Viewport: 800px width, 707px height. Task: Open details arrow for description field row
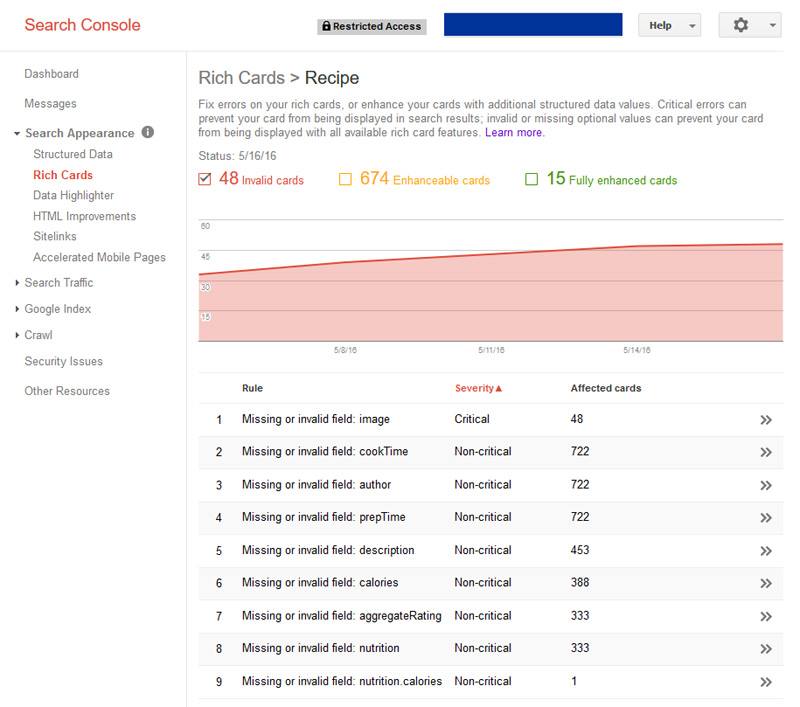pyautogui.click(x=766, y=550)
